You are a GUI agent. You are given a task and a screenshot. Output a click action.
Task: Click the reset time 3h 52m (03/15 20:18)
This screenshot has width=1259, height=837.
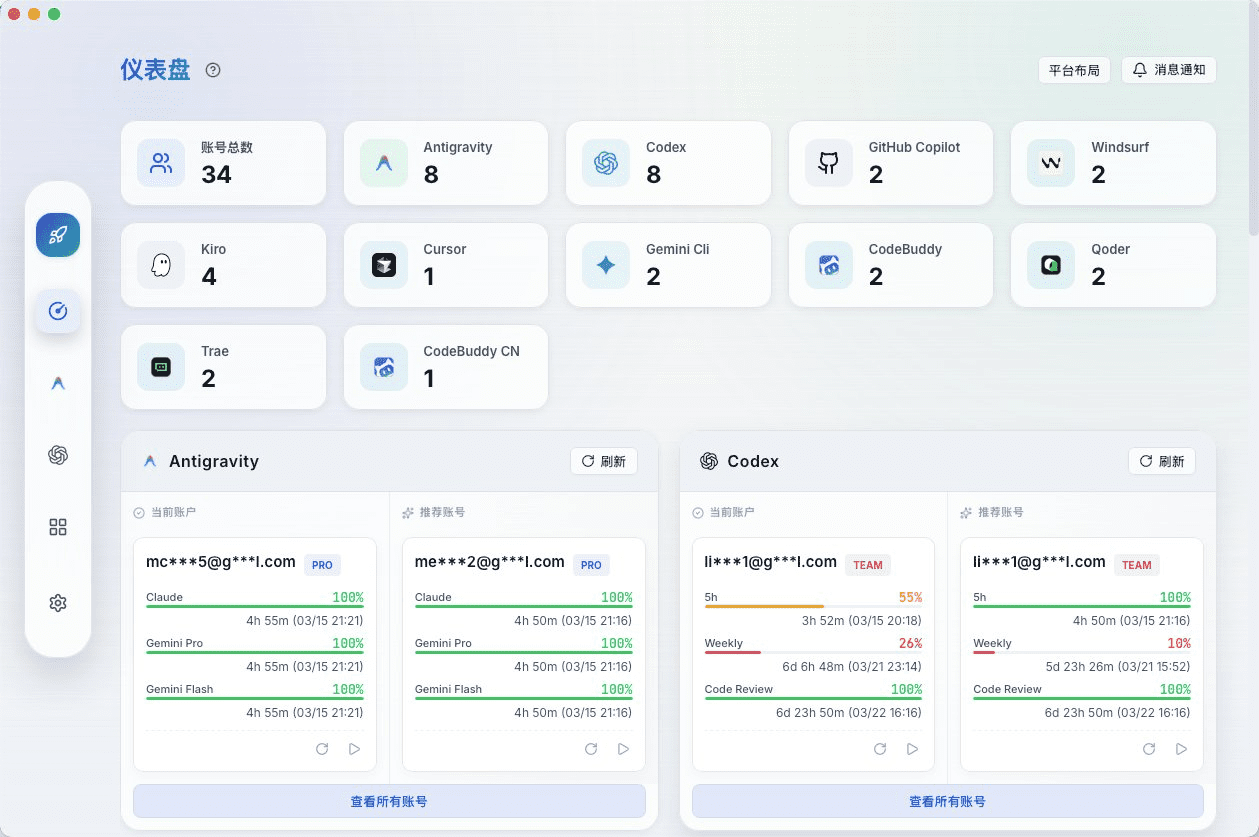coord(862,621)
